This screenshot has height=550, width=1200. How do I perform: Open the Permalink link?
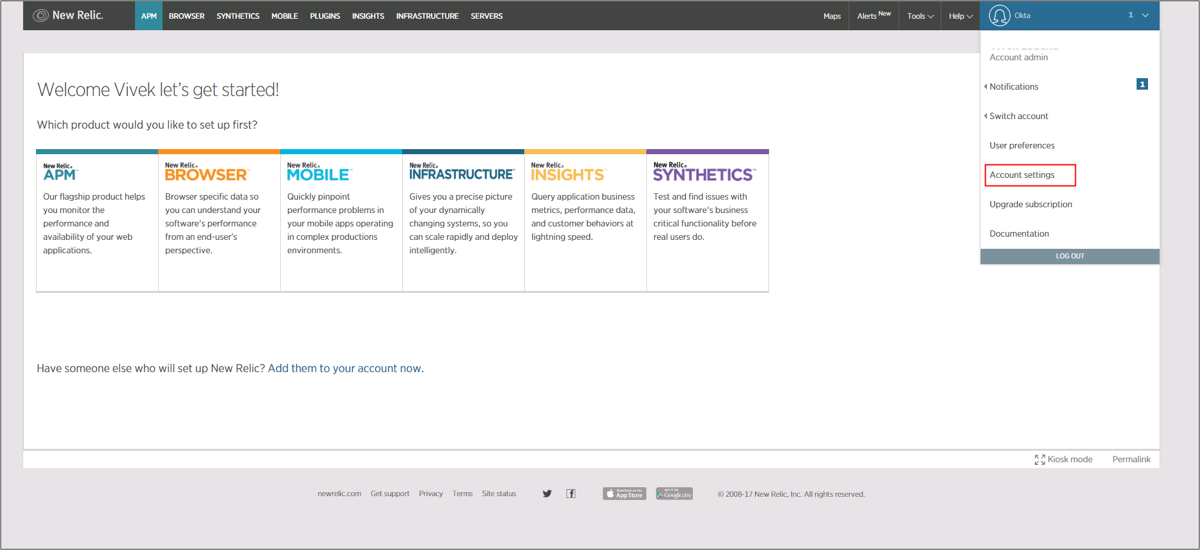point(1131,459)
